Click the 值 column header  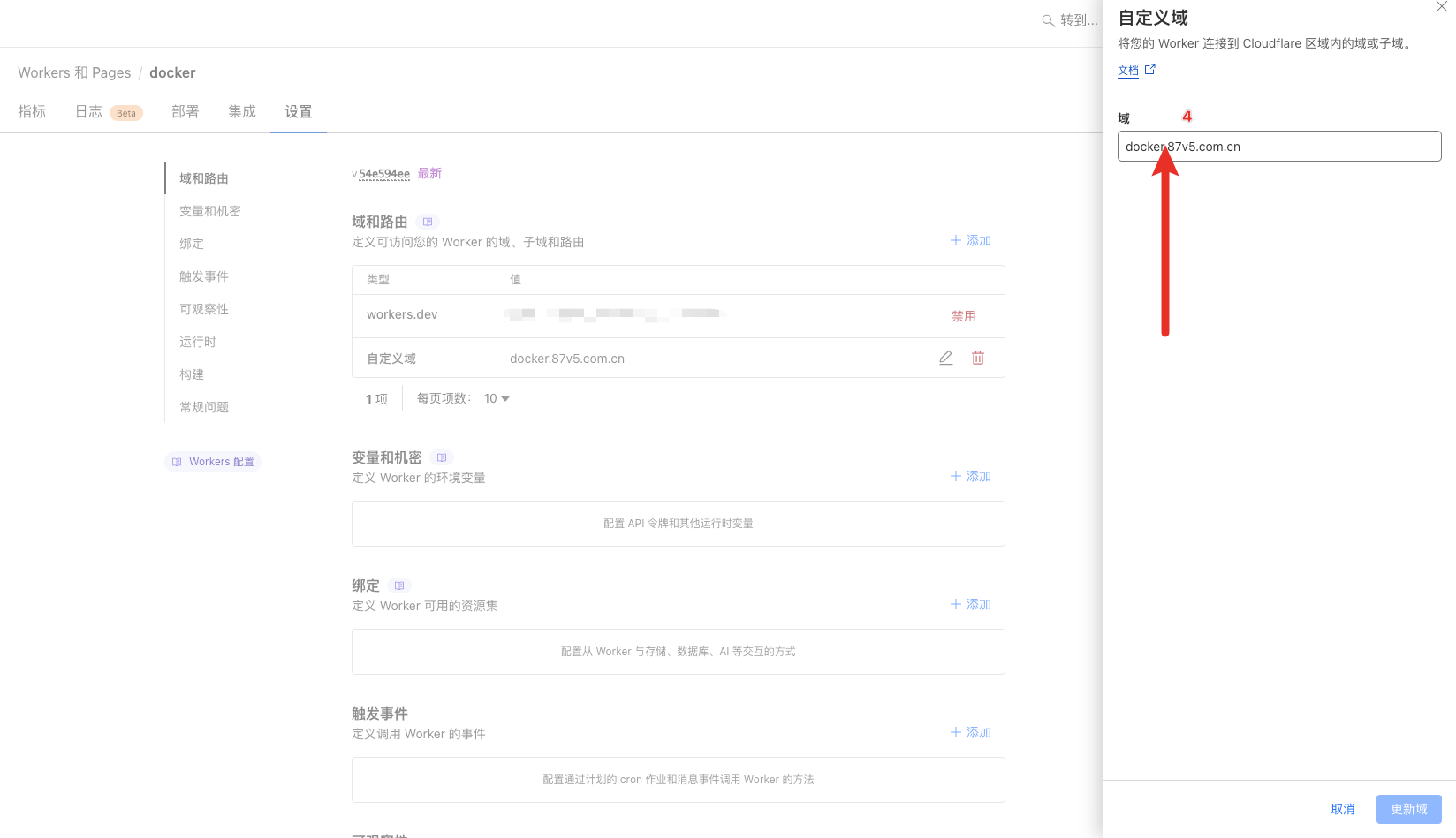(x=515, y=279)
